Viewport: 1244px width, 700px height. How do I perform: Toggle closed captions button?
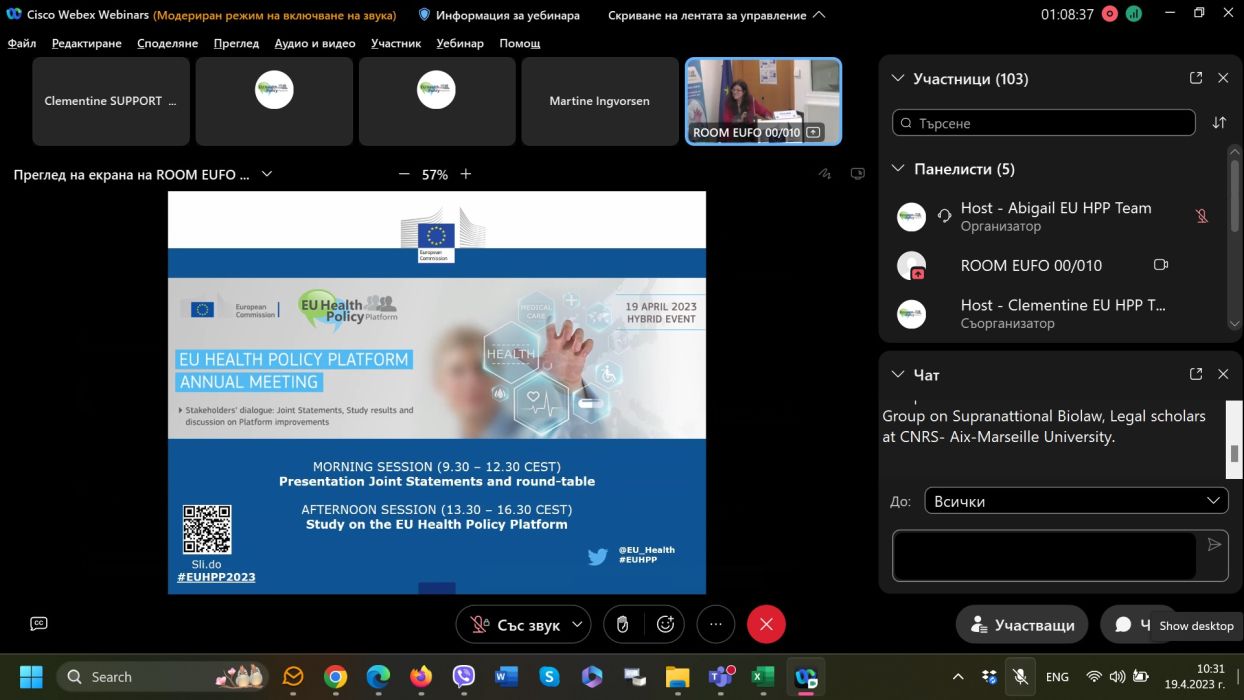pyautogui.click(x=39, y=624)
